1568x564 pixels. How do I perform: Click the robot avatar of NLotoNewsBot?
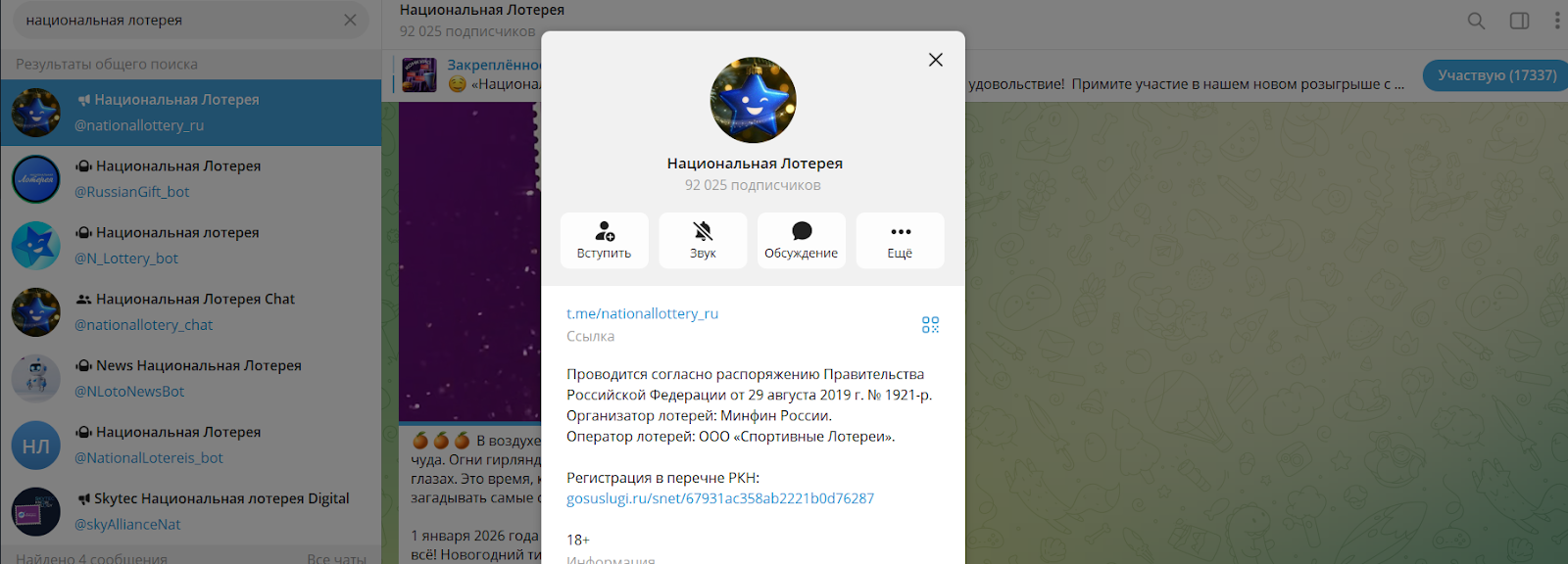[36, 379]
